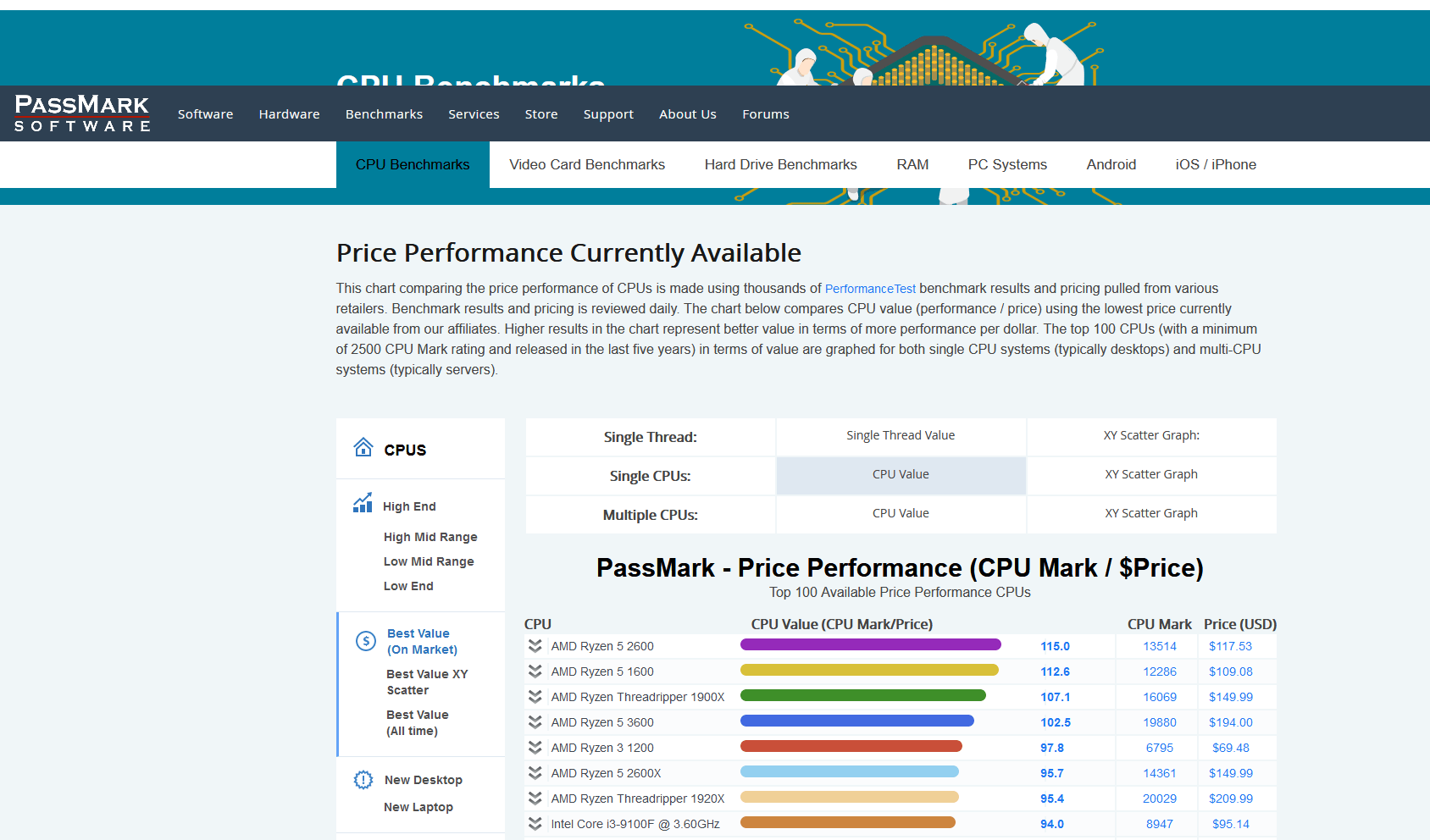Expand the AMD Ryzen 3 1200 row
This screenshot has height=840, width=1430.
(x=535, y=748)
